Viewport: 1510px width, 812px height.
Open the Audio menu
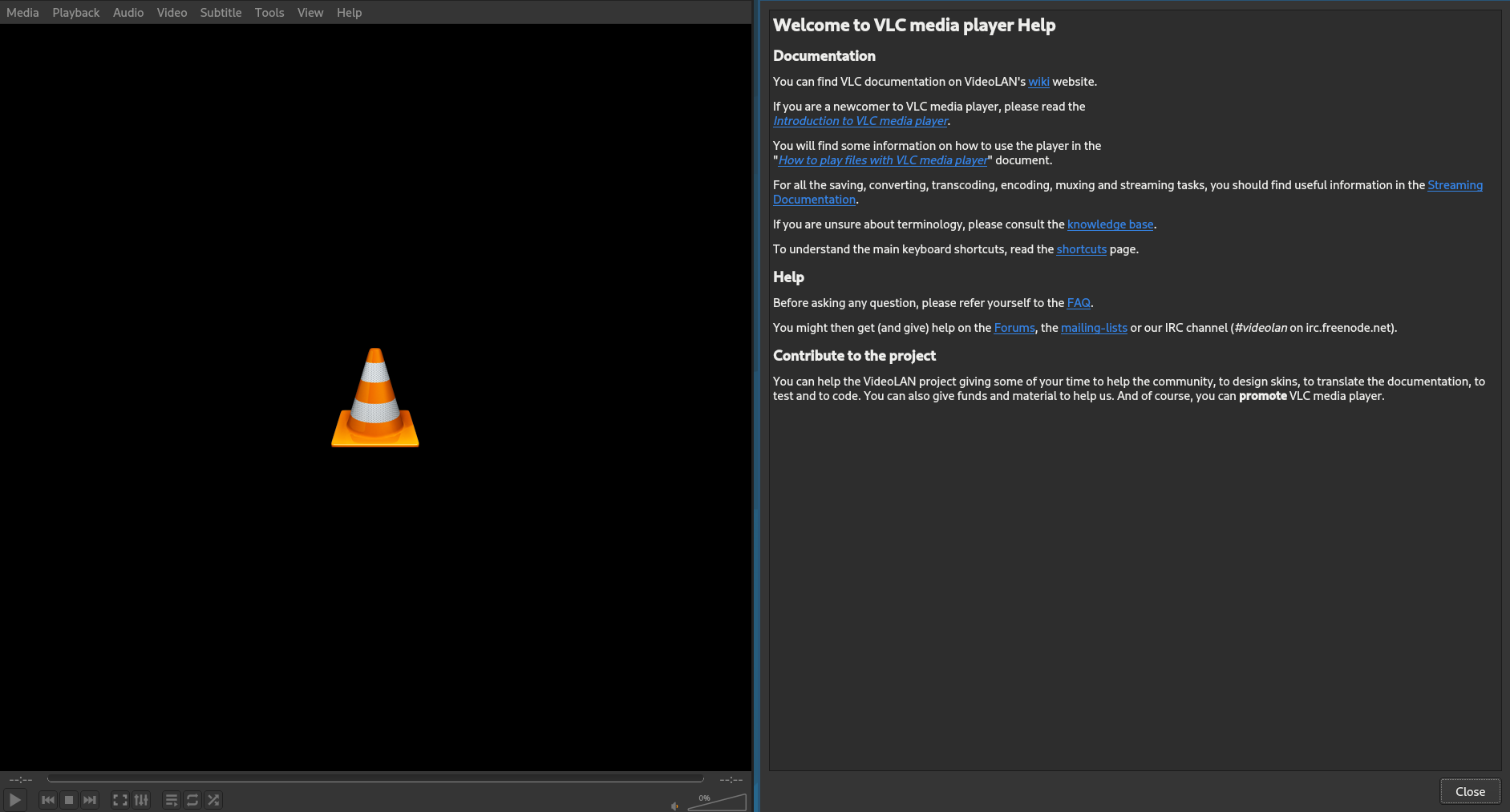pos(128,13)
